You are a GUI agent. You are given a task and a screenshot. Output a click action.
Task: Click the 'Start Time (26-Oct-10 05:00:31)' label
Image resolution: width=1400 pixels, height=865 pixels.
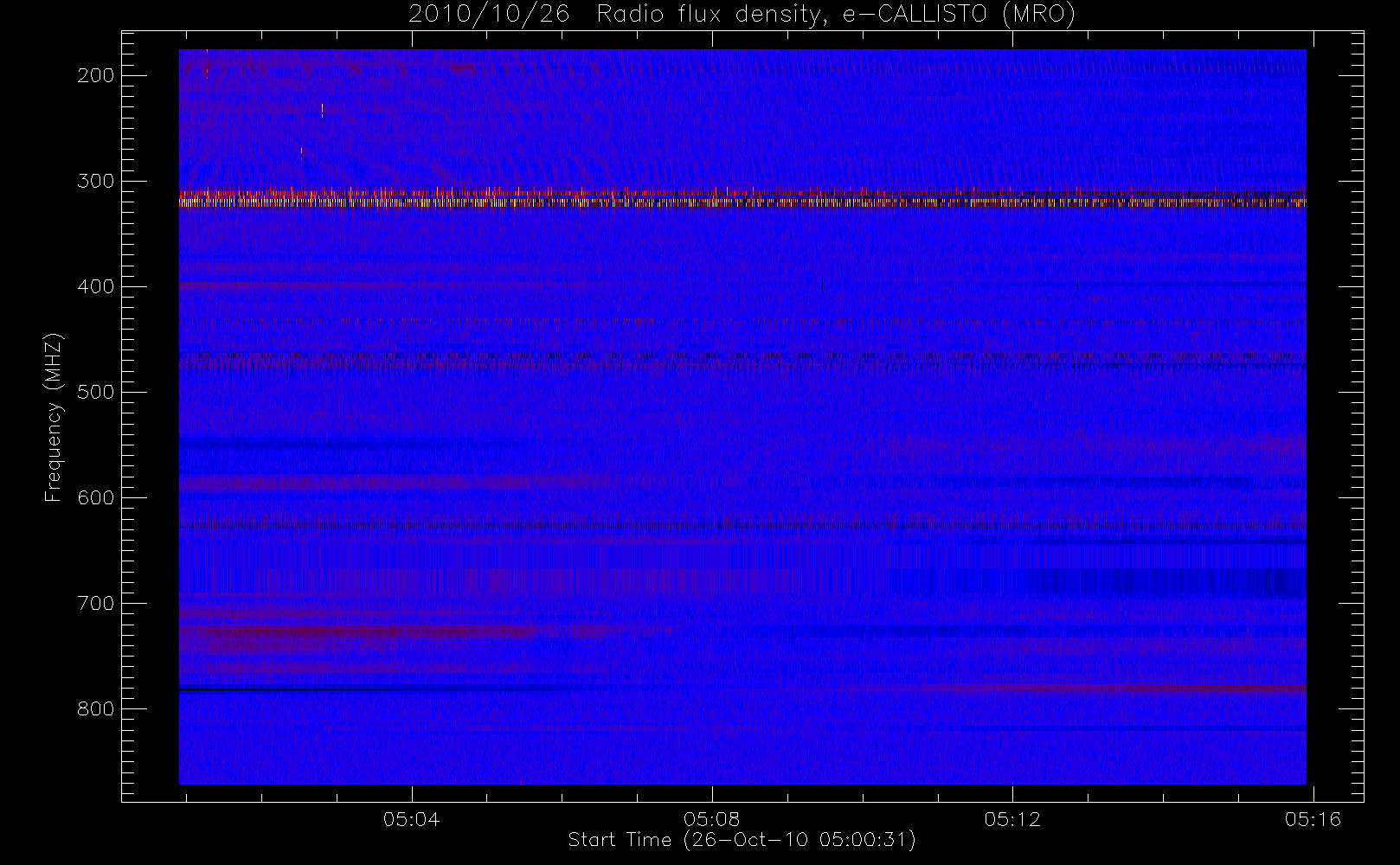click(742, 840)
